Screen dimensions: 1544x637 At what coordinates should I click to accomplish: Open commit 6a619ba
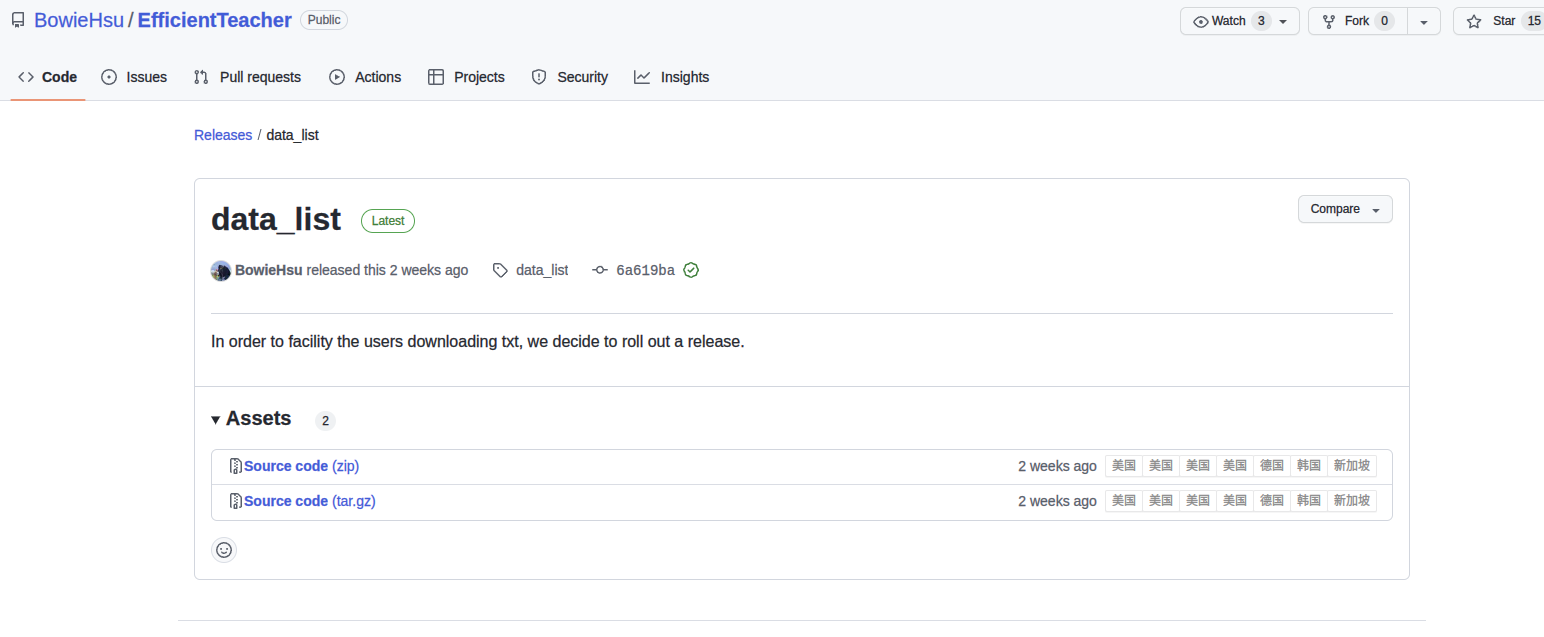645,269
